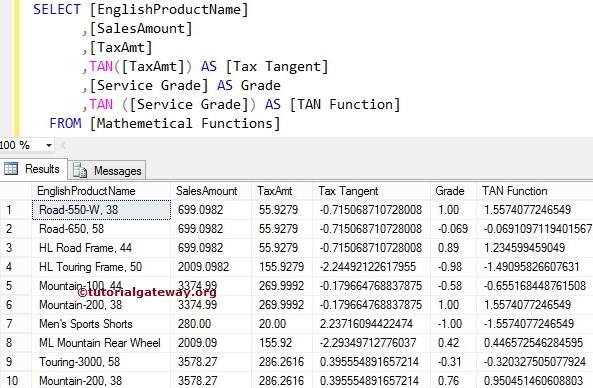
Task: Select row 4 header in results grid
Action: (x=16, y=267)
